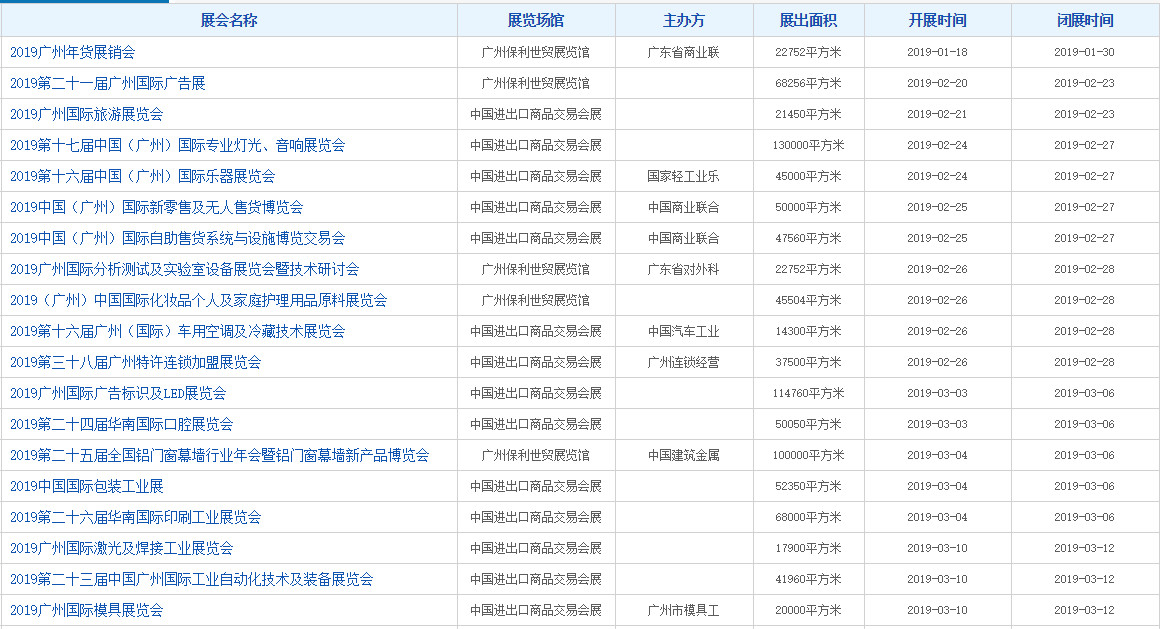Select organizer cell 广州市模具工
Viewport: 1163px width, 629px height.
[684, 610]
